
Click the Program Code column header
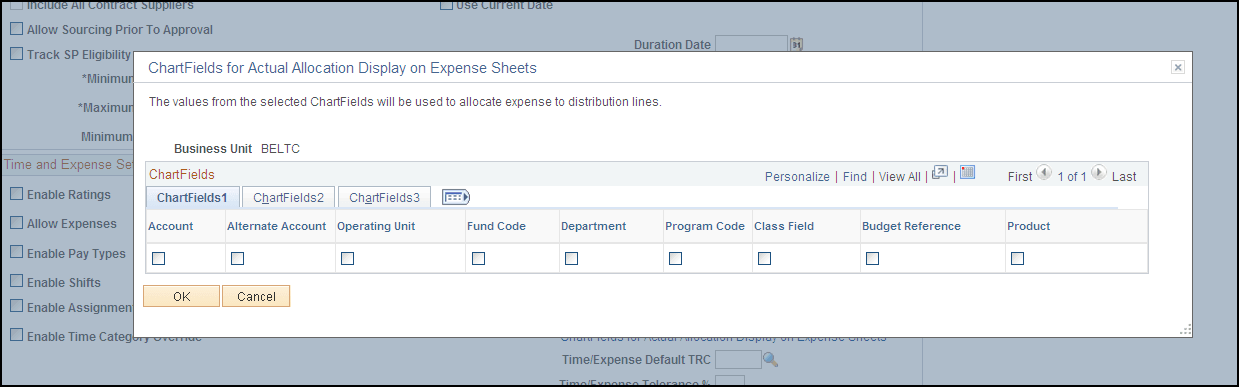[x=705, y=226]
